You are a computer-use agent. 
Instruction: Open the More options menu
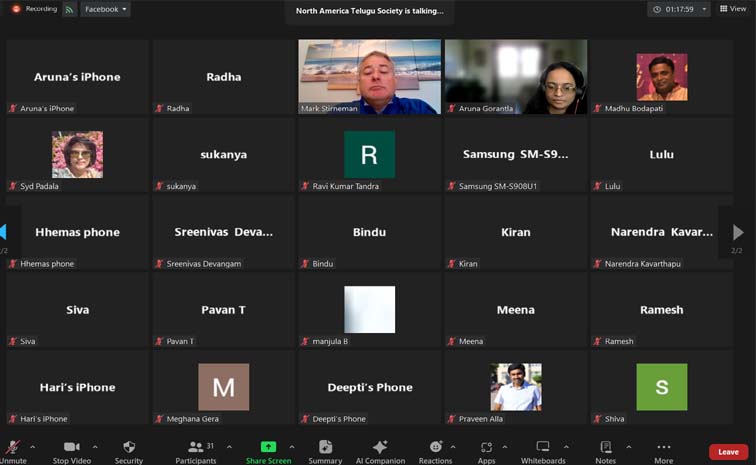[663, 452]
